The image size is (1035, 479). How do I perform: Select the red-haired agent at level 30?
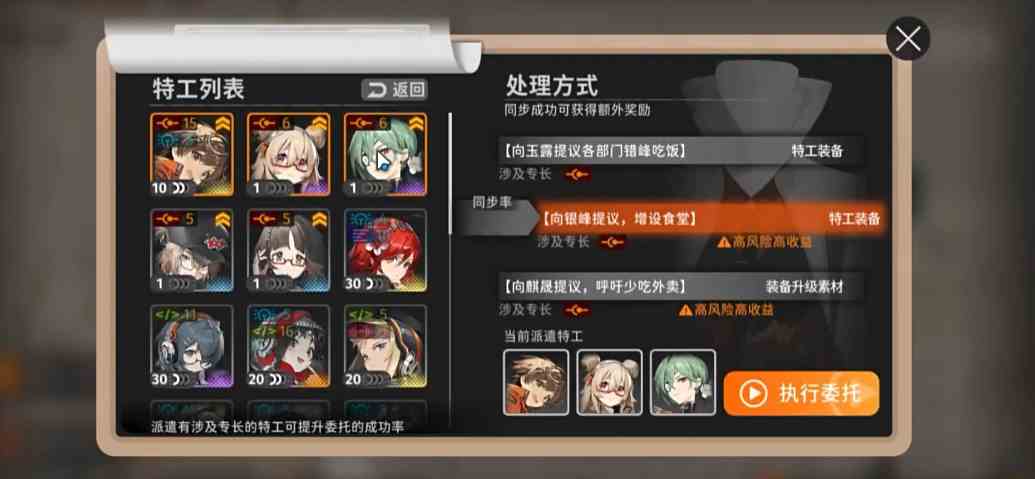click(x=385, y=251)
